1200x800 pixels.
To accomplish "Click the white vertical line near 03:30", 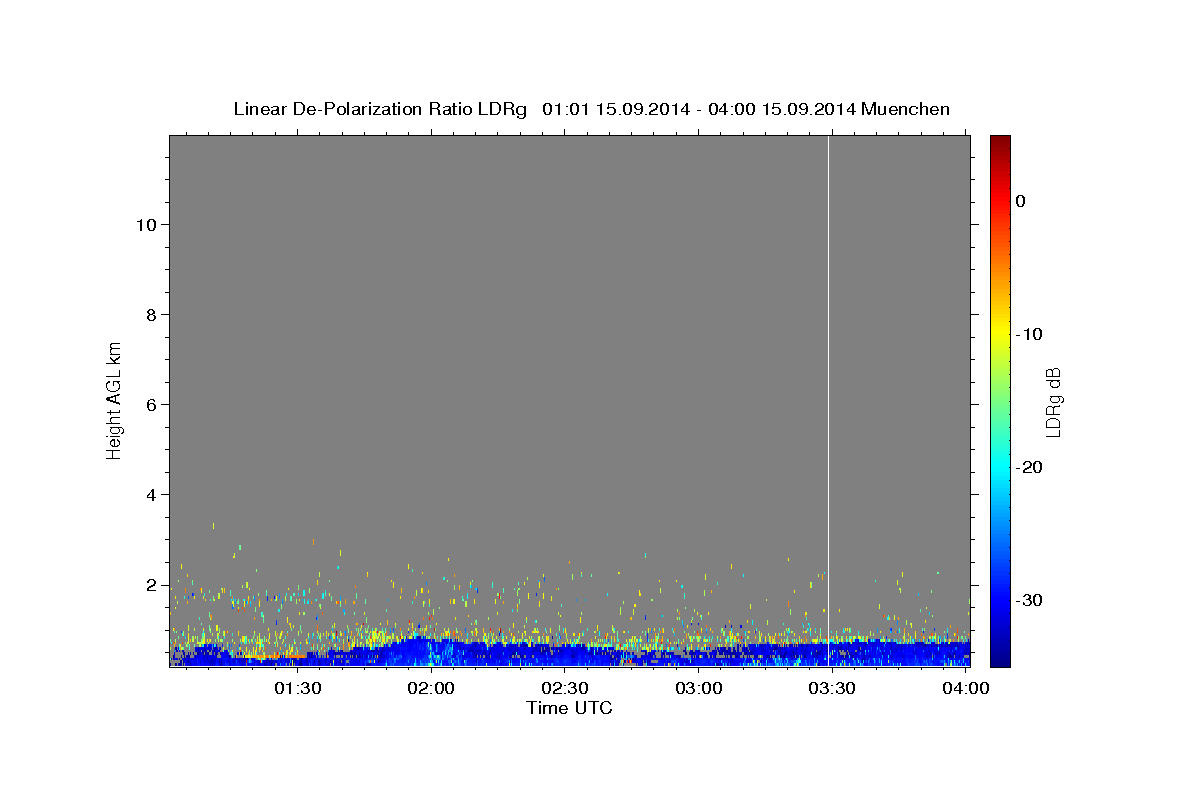I will 828,400.
